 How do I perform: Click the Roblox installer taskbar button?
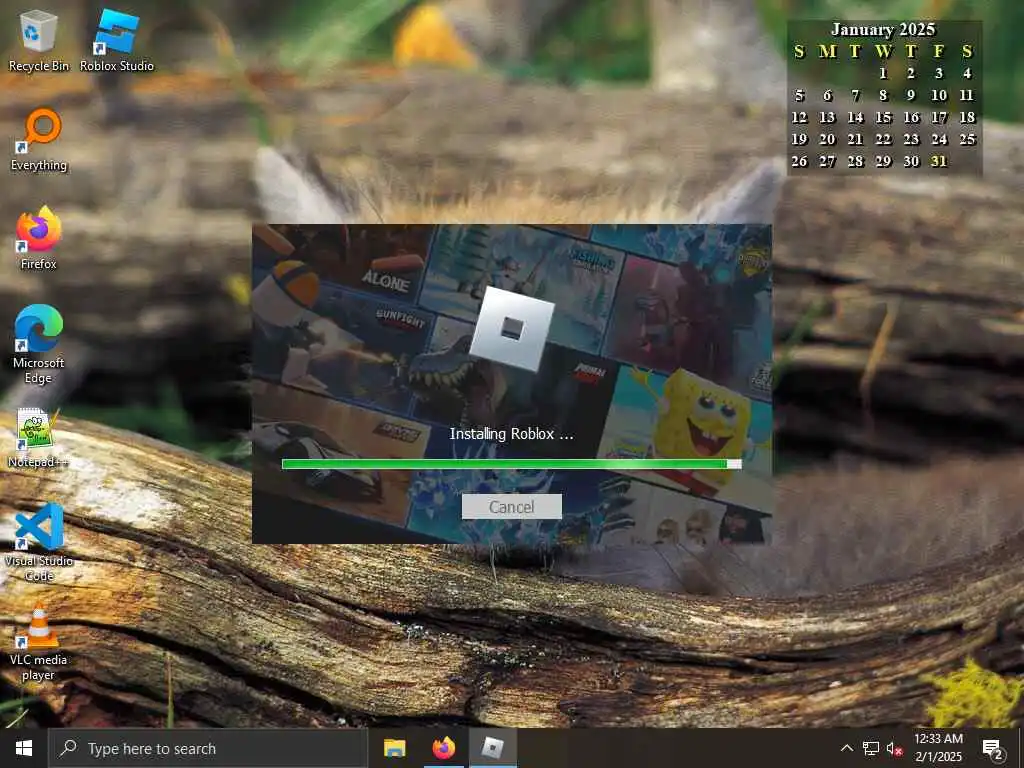pyautogui.click(x=492, y=748)
